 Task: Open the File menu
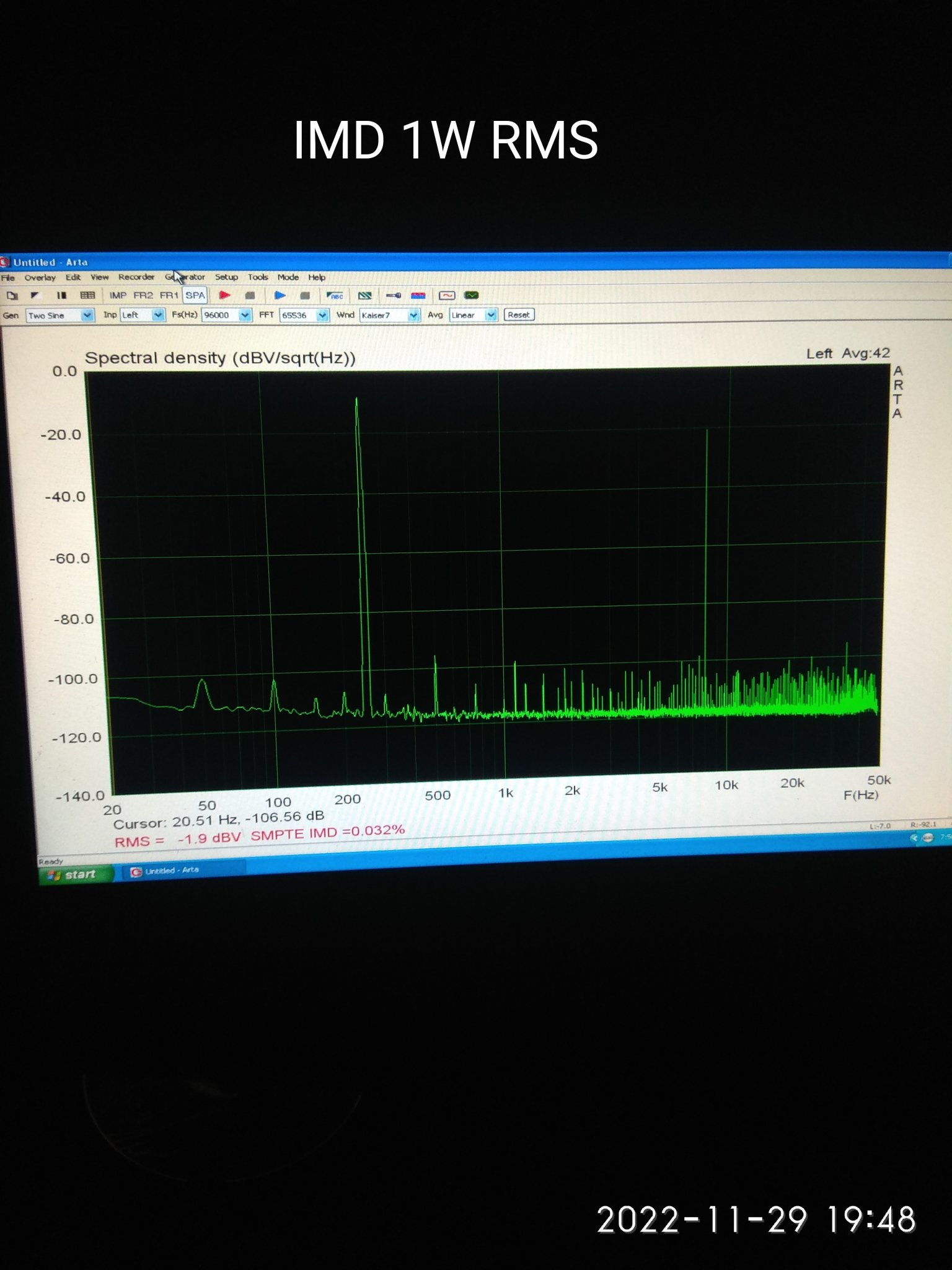point(7,278)
